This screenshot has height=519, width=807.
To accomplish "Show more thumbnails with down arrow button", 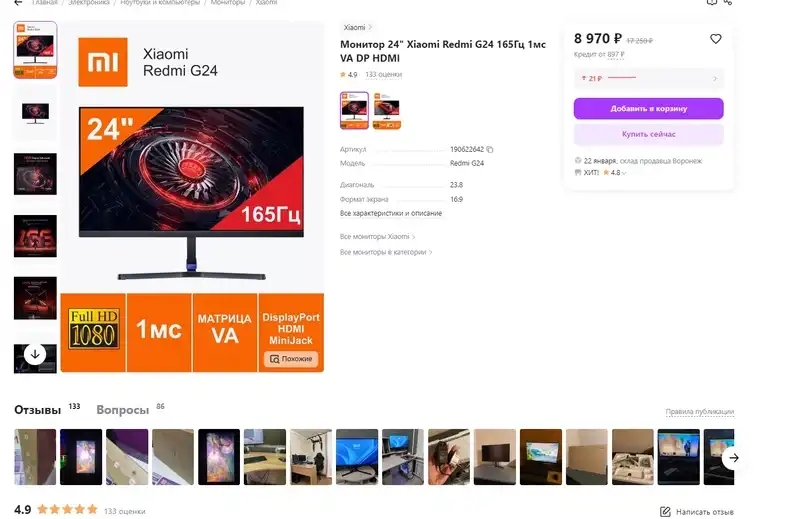I will coord(35,354).
